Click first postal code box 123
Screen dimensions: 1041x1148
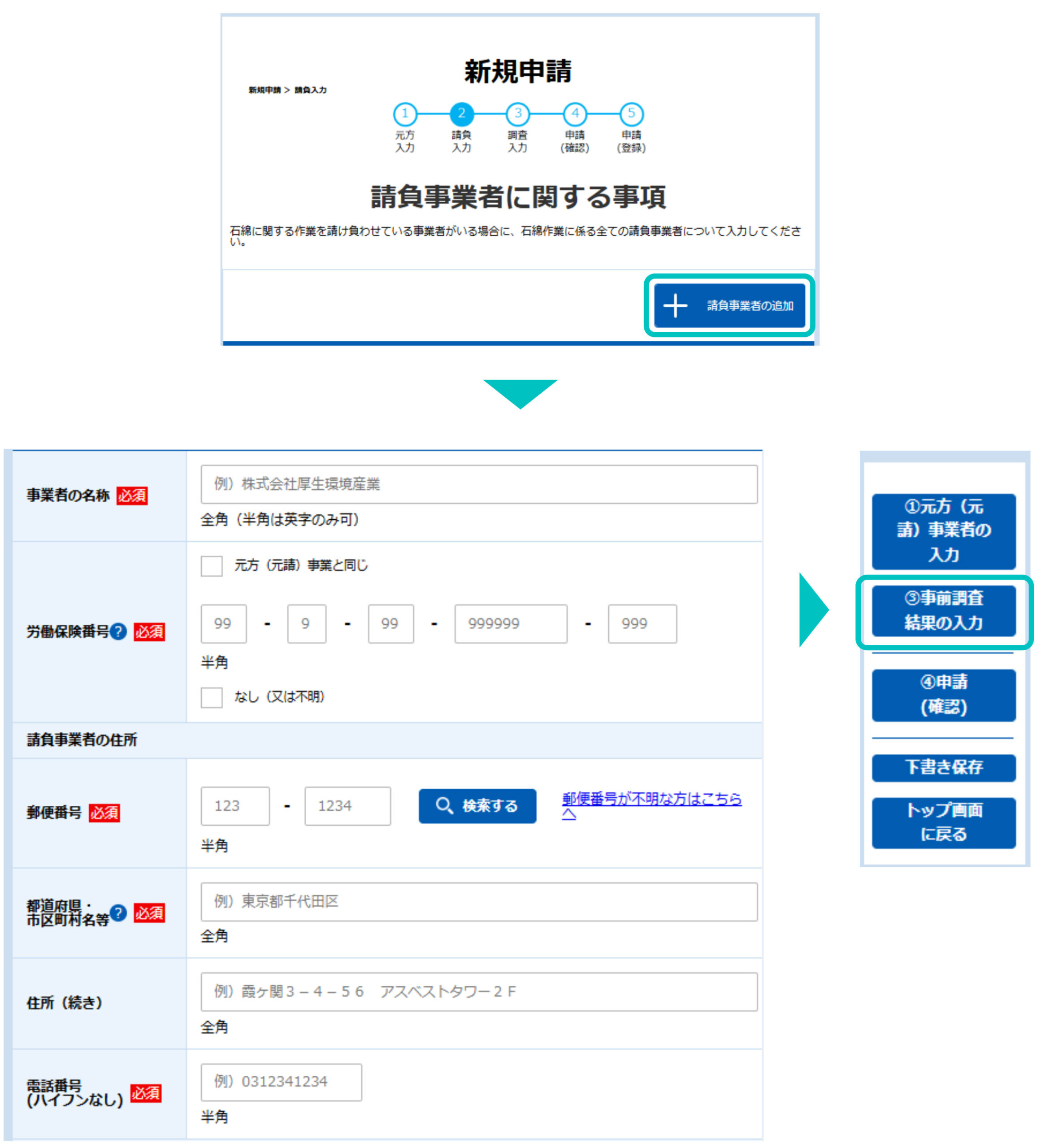[x=234, y=806]
